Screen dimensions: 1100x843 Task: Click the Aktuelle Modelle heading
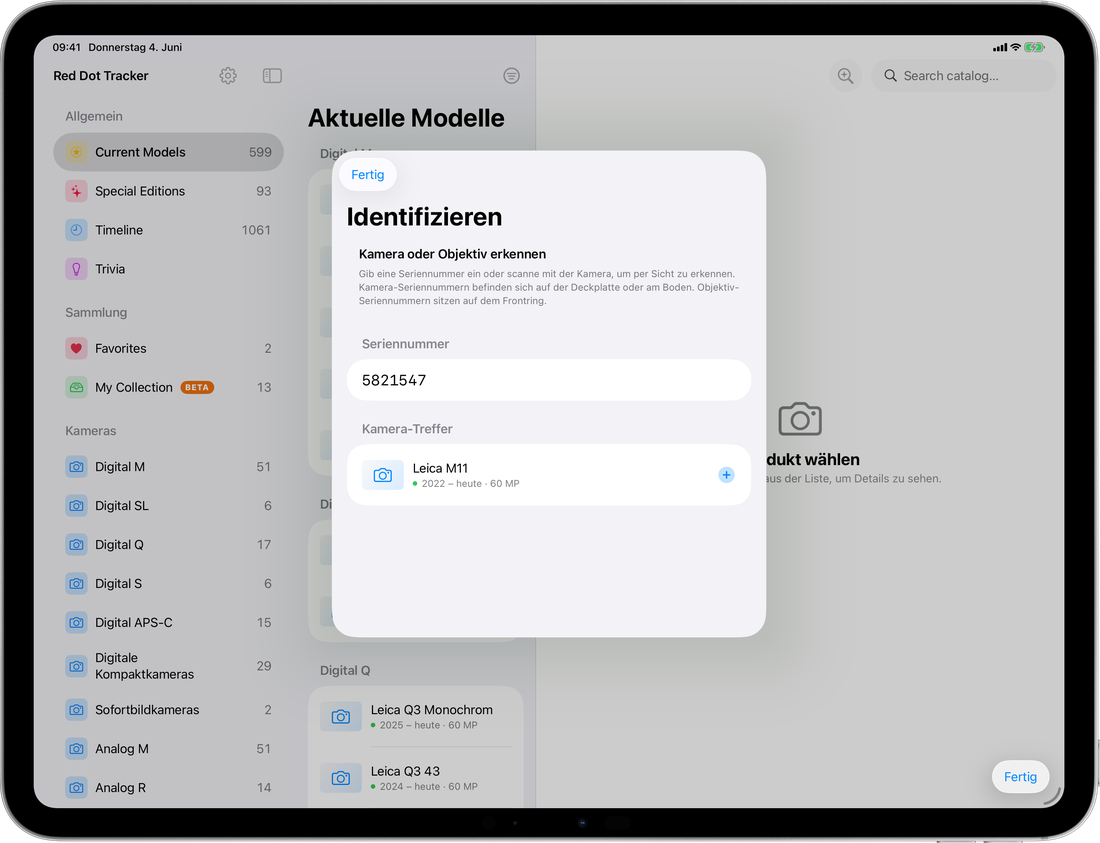pyautogui.click(x=406, y=118)
